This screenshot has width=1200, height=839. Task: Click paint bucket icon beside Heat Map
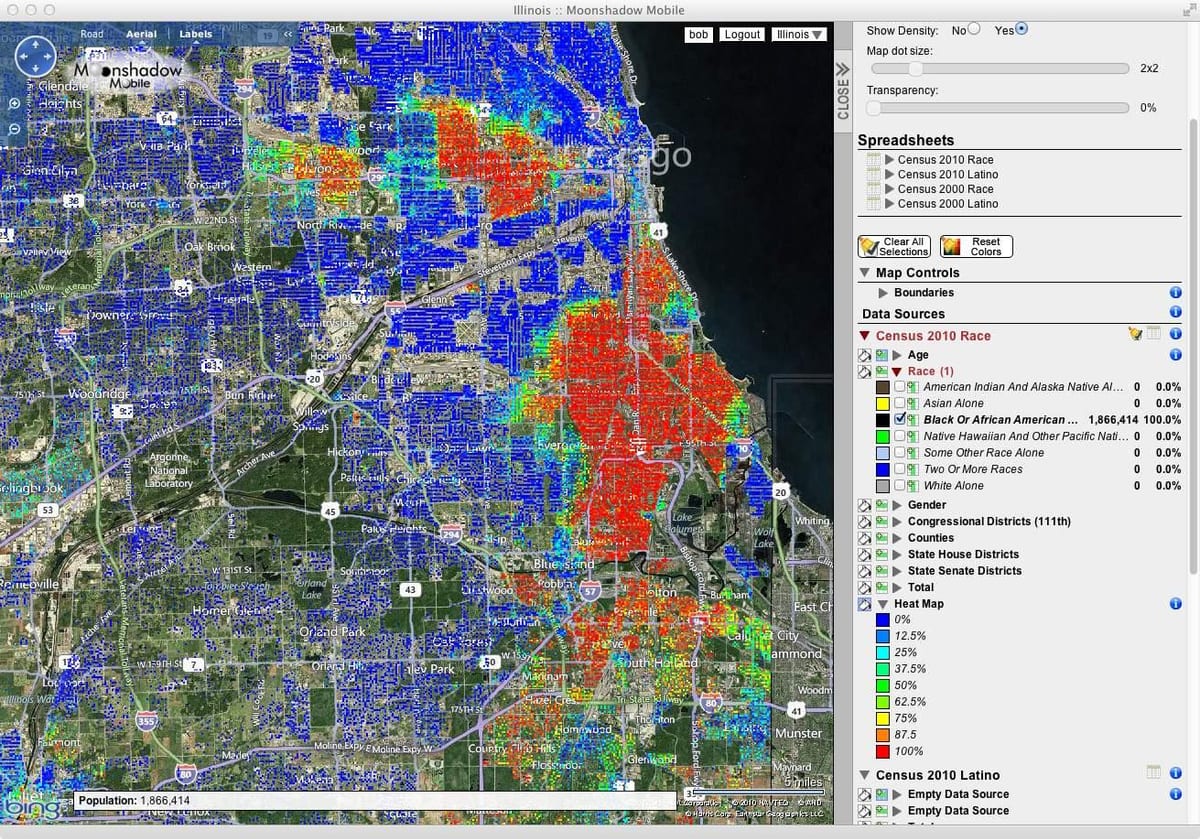[865, 604]
